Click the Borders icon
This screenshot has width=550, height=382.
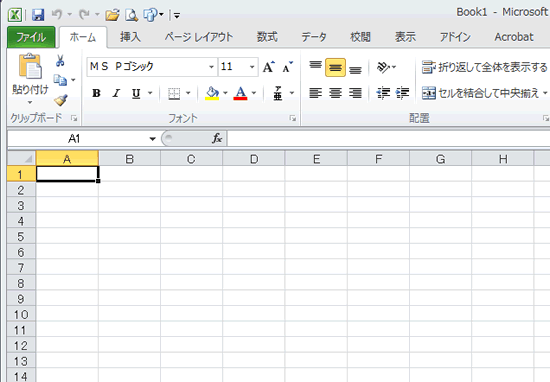[174, 93]
